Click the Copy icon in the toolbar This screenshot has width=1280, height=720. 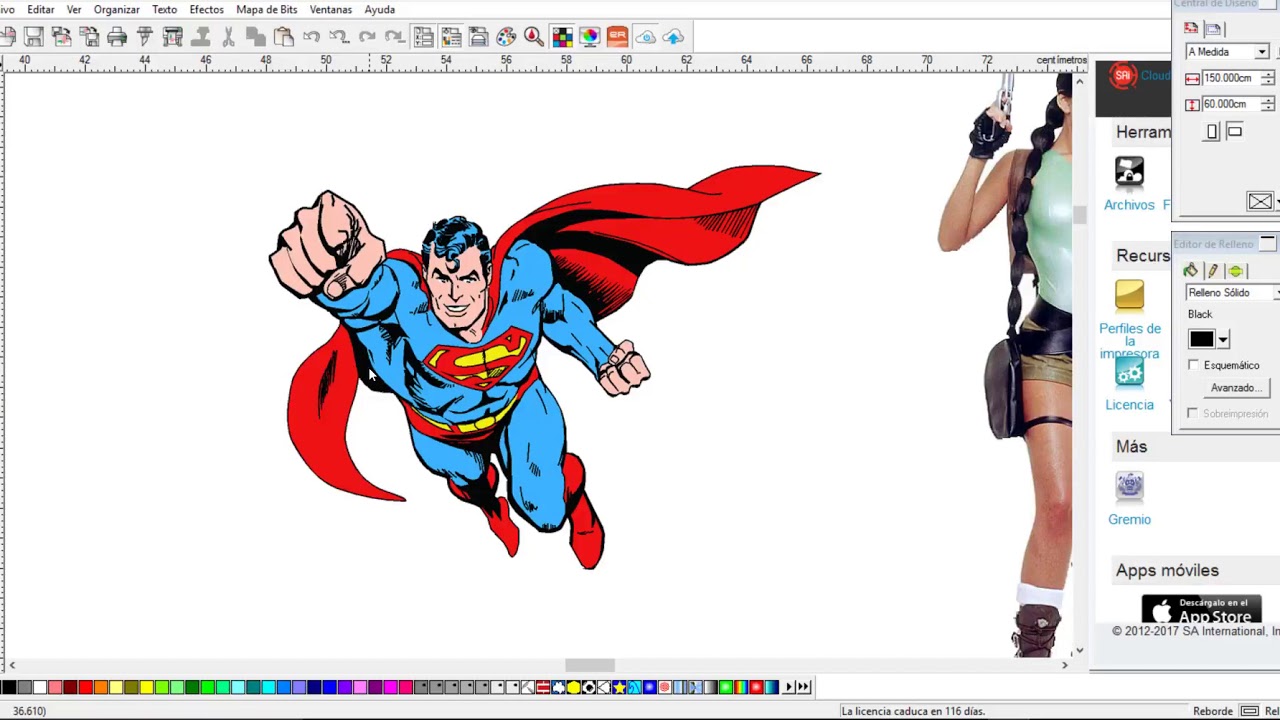(256, 37)
